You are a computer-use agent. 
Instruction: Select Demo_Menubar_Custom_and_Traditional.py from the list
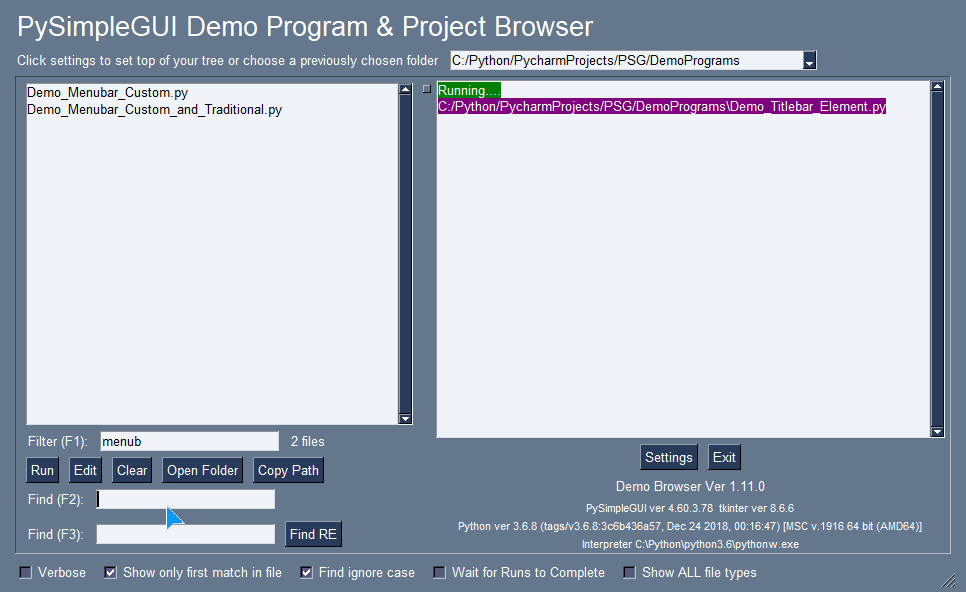[140, 110]
